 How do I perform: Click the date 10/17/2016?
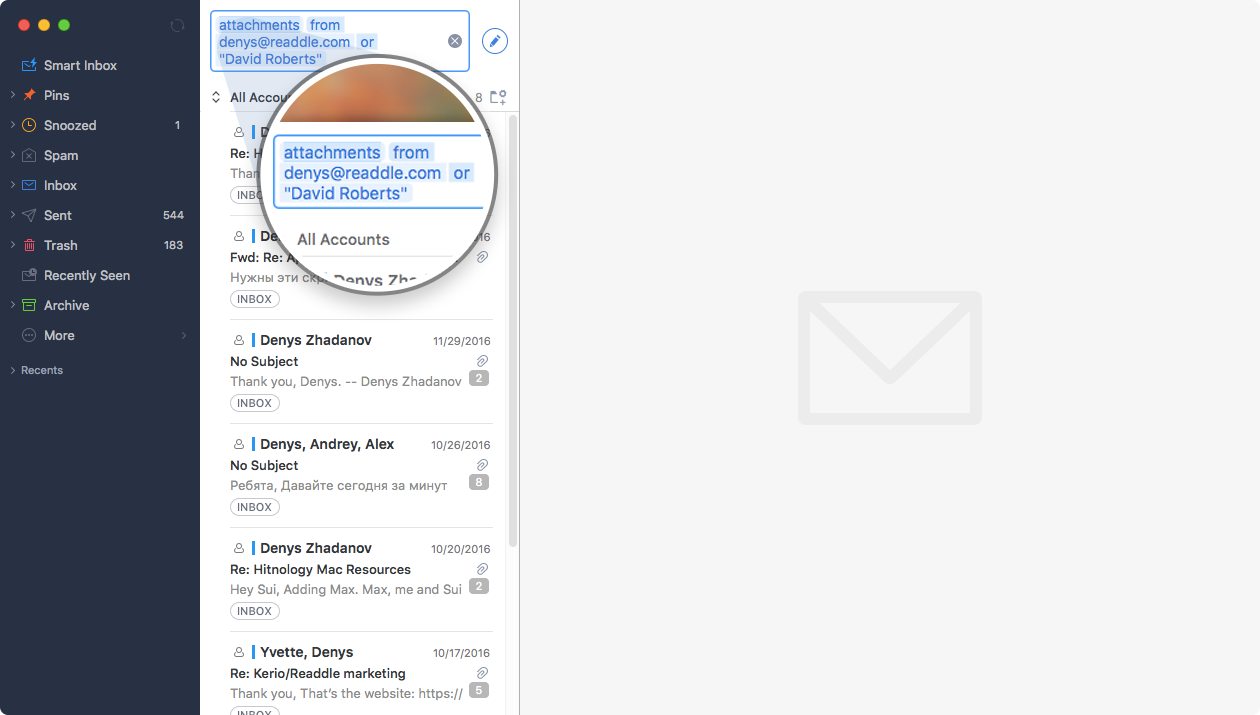(x=462, y=653)
